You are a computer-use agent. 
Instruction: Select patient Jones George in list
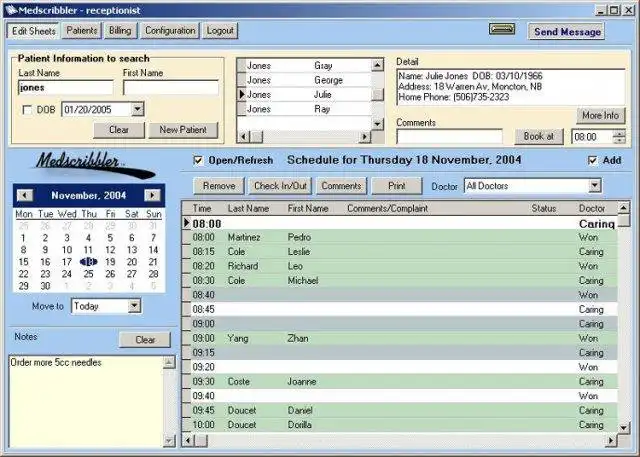(304, 80)
